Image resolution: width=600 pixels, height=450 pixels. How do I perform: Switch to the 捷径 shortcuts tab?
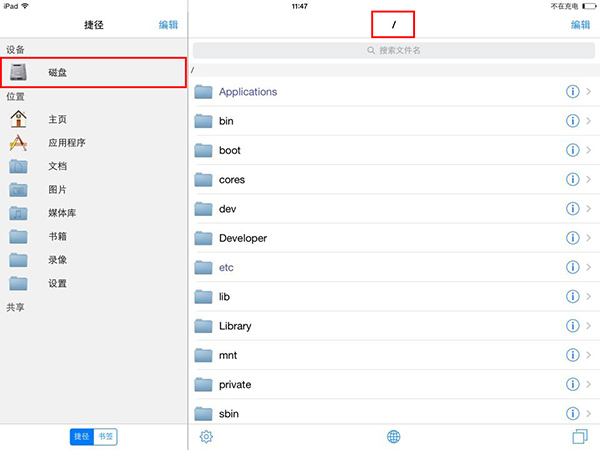coord(82,437)
